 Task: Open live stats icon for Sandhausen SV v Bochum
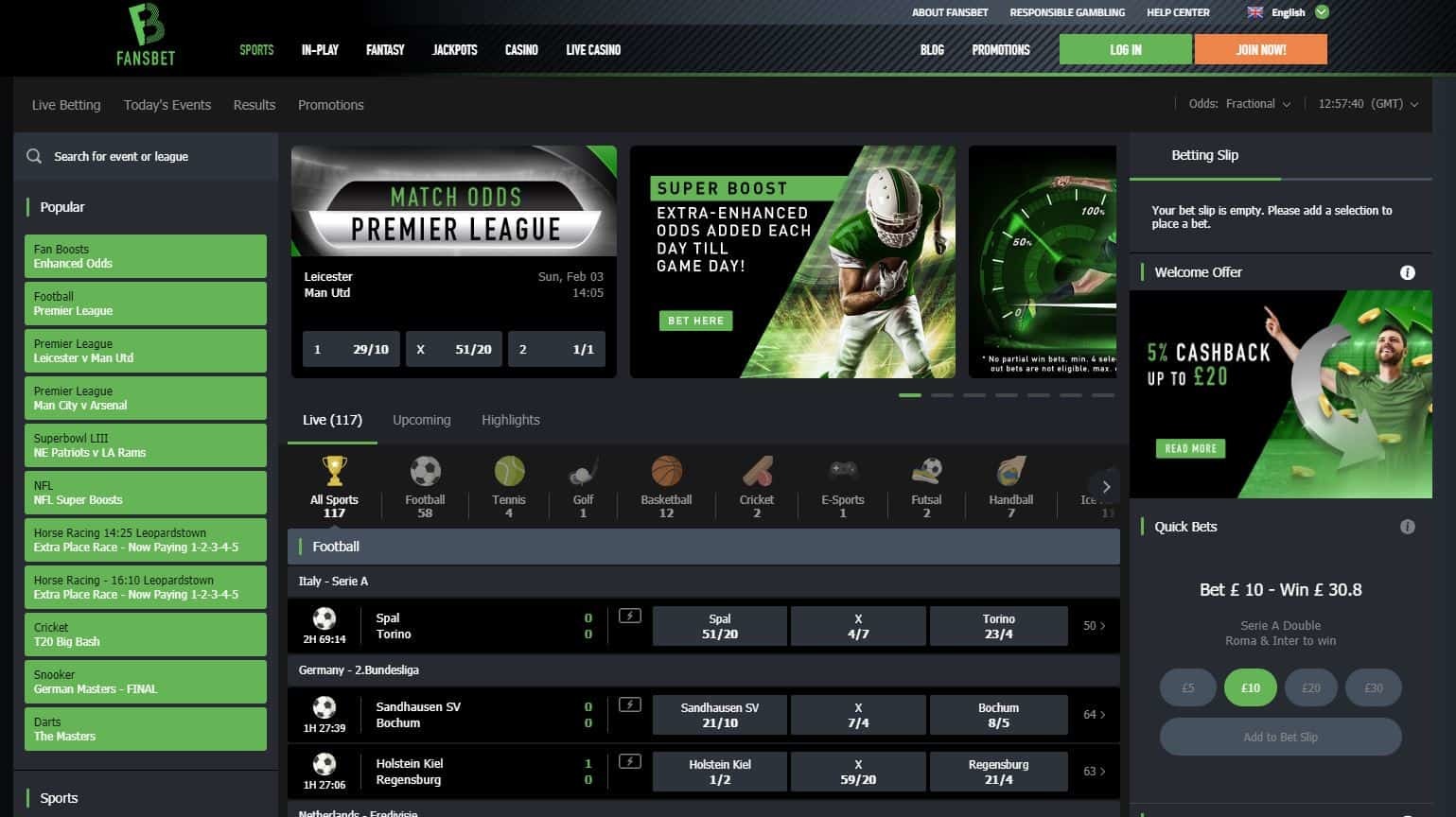[630, 705]
